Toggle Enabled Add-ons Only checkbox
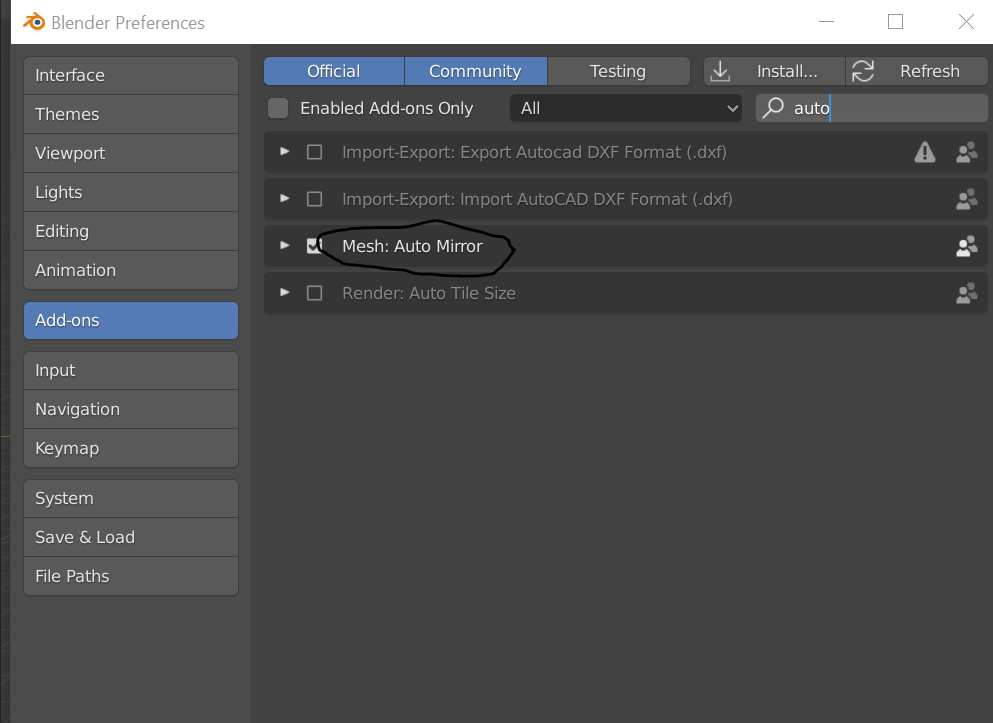Image resolution: width=993 pixels, height=723 pixels. (x=278, y=108)
